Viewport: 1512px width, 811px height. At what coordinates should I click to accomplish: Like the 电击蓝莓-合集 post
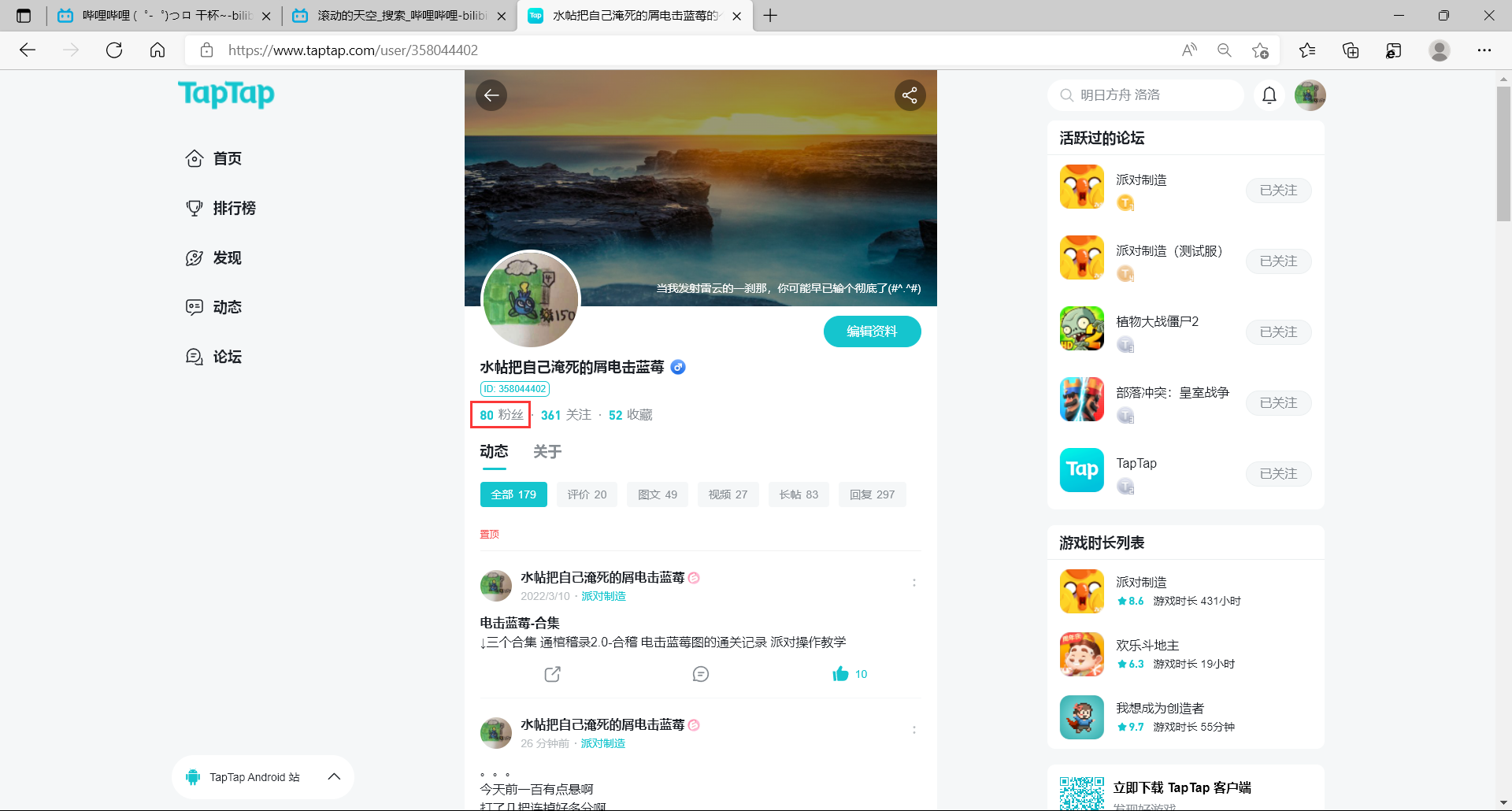coord(850,674)
